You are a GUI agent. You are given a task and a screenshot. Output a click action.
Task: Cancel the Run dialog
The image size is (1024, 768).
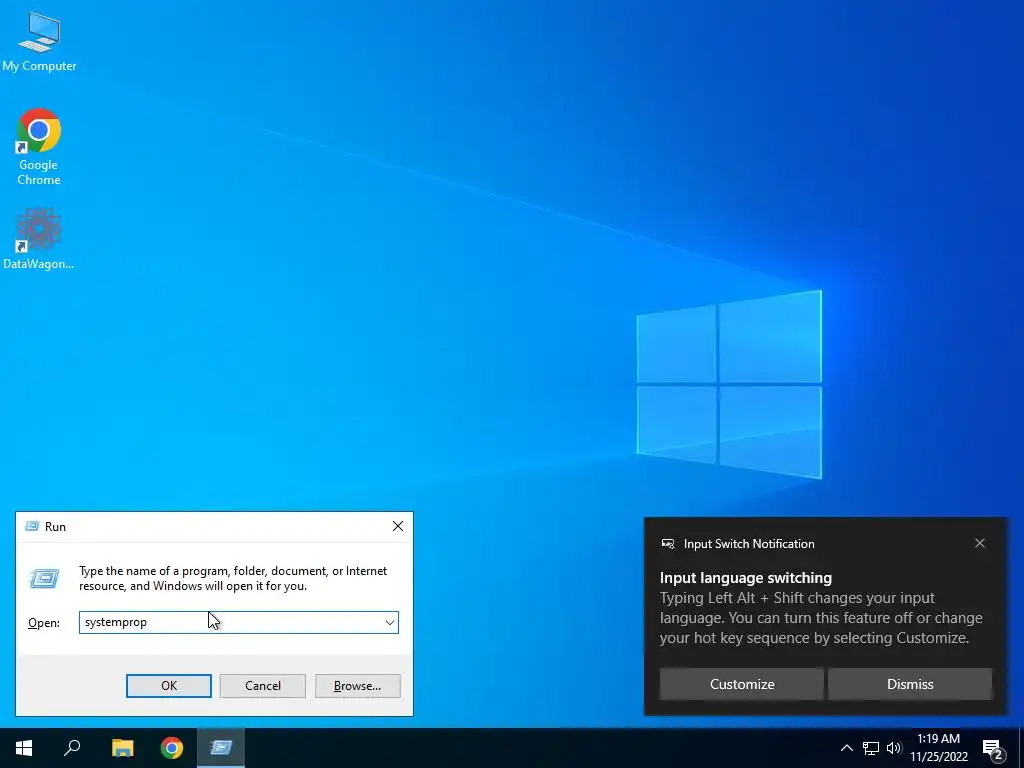(x=263, y=686)
